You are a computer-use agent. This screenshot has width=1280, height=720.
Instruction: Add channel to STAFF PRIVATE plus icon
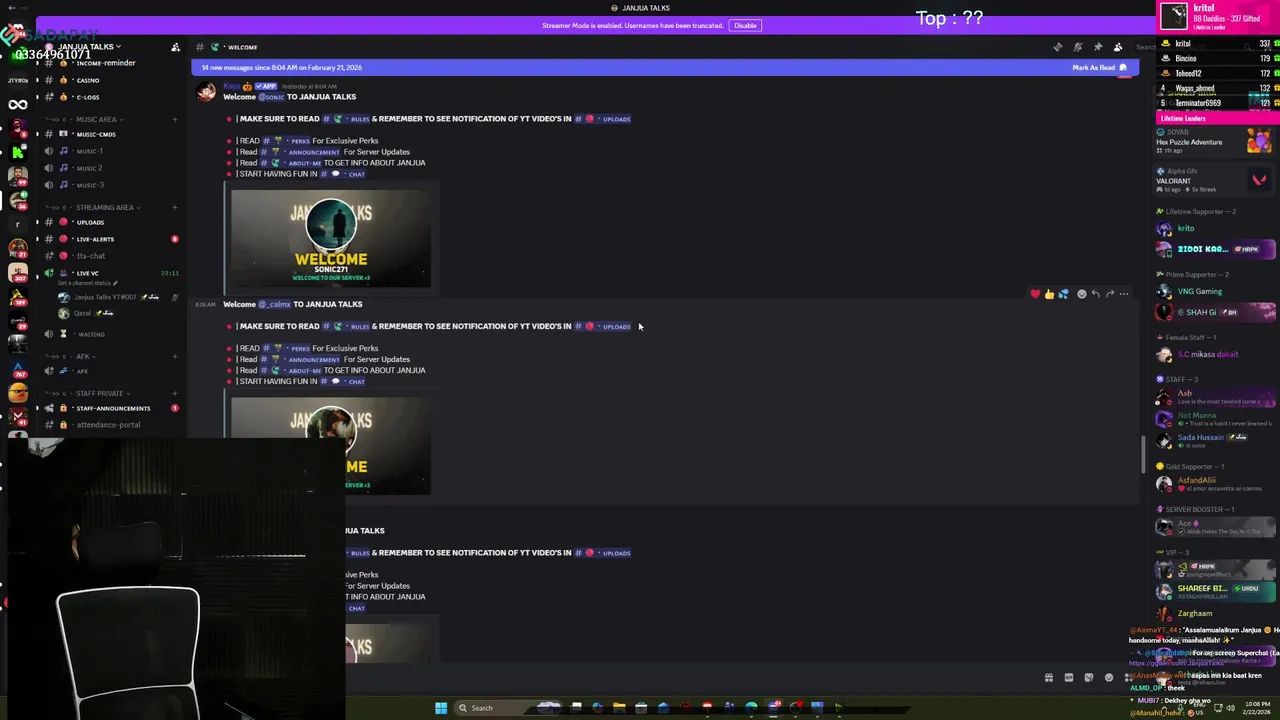tap(175, 393)
